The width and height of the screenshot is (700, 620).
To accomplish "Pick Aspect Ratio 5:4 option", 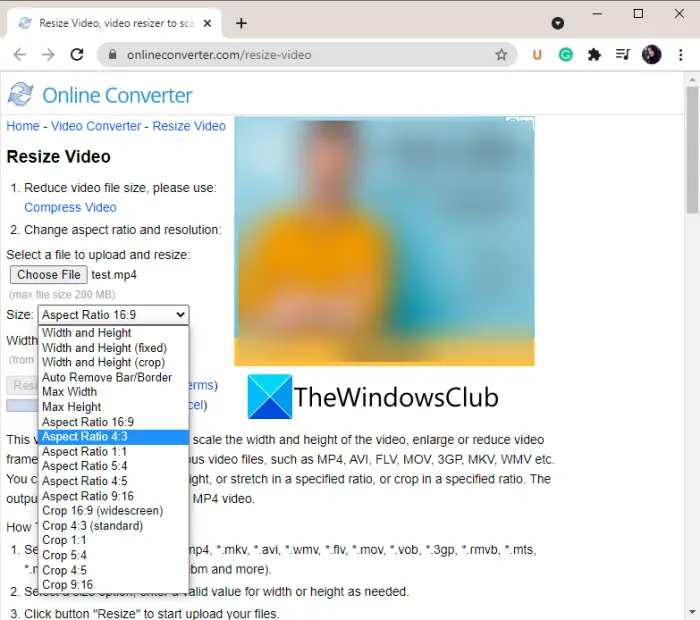I will (x=113, y=466).
